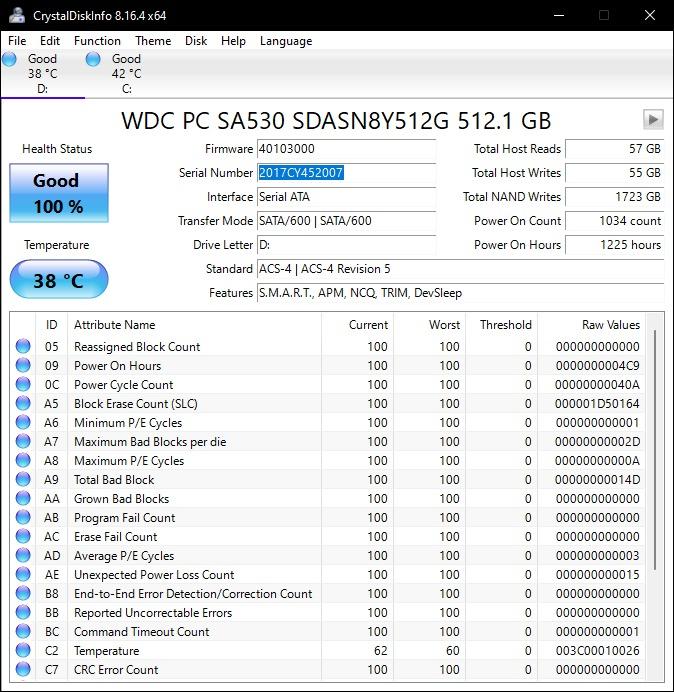The image size is (674, 692).
Task: Click the status icon for Average P/E Cycles
Action: [x=23, y=555]
